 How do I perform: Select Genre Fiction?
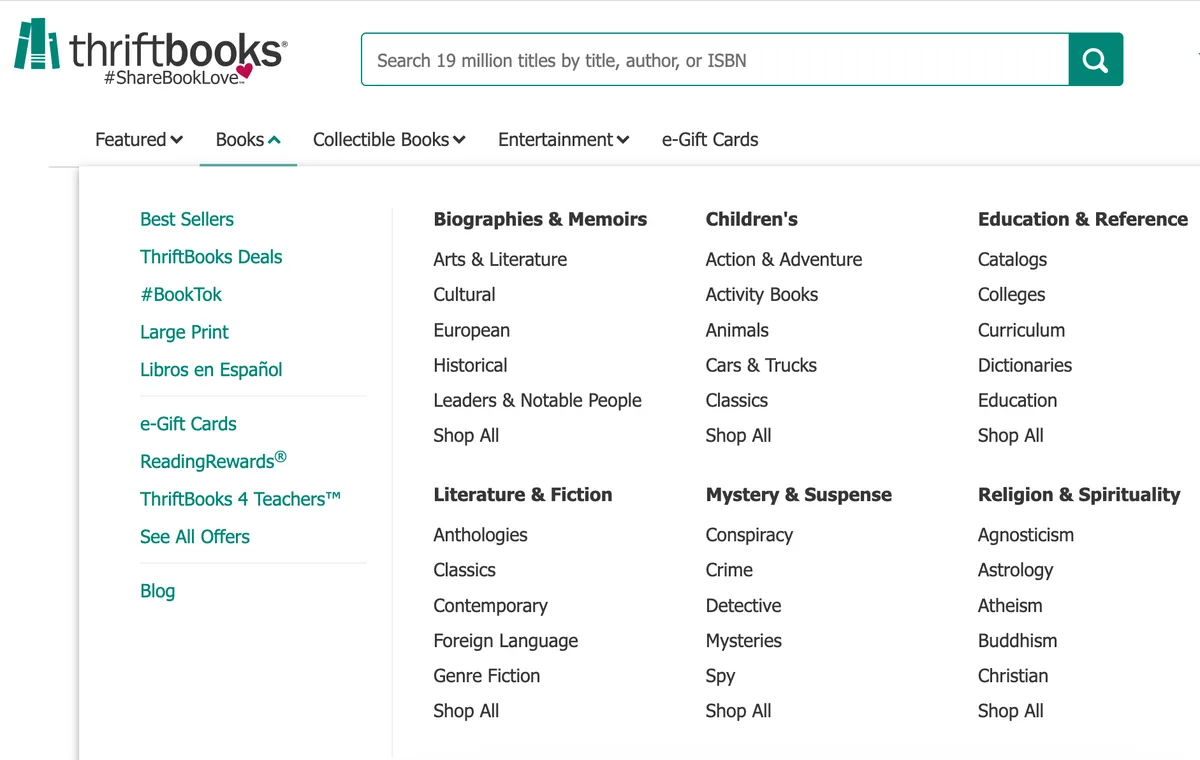pyautogui.click(x=486, y=676)
